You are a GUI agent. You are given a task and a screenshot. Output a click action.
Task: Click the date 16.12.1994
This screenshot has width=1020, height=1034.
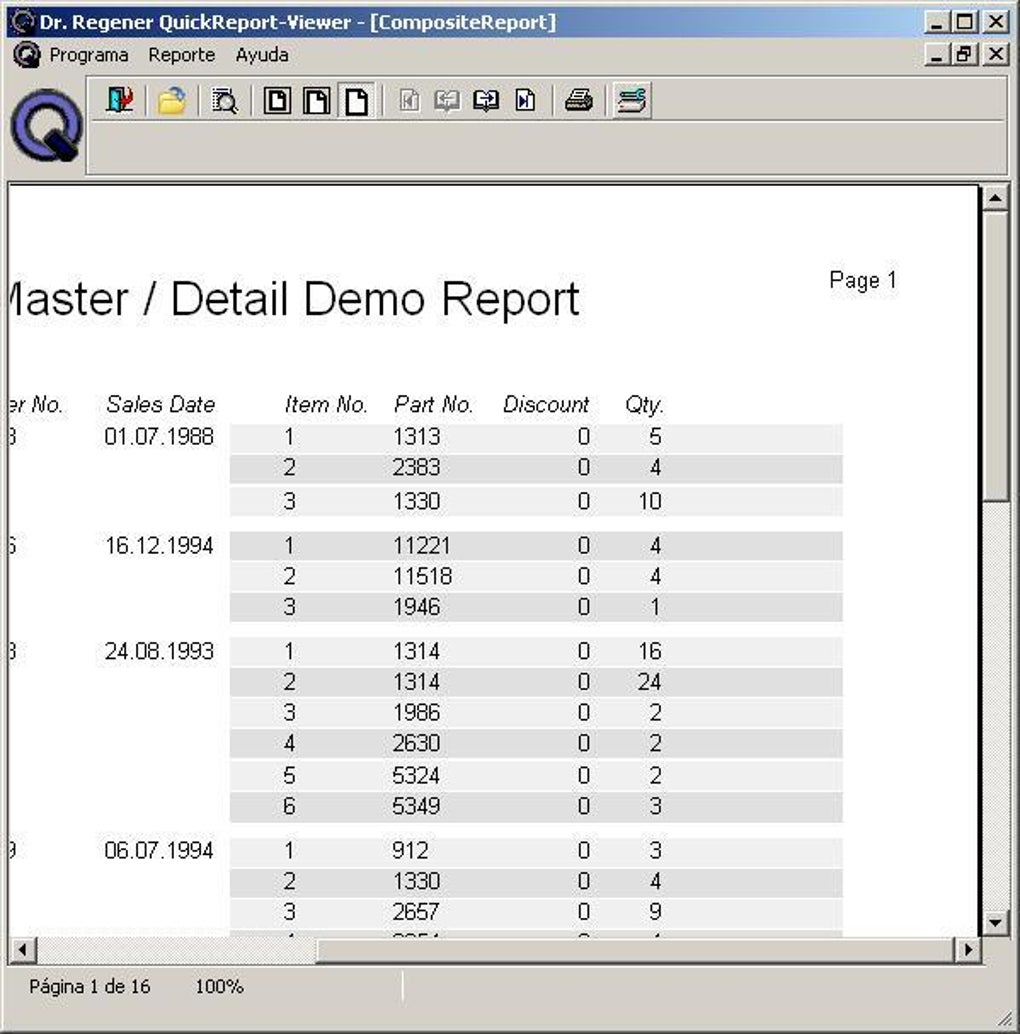click(159, 545)
